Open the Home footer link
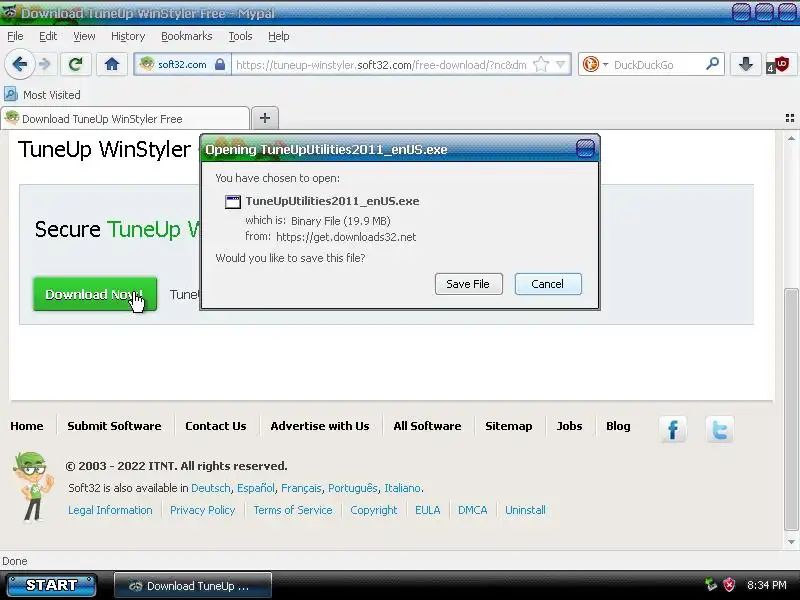 (x=27, y=426)
